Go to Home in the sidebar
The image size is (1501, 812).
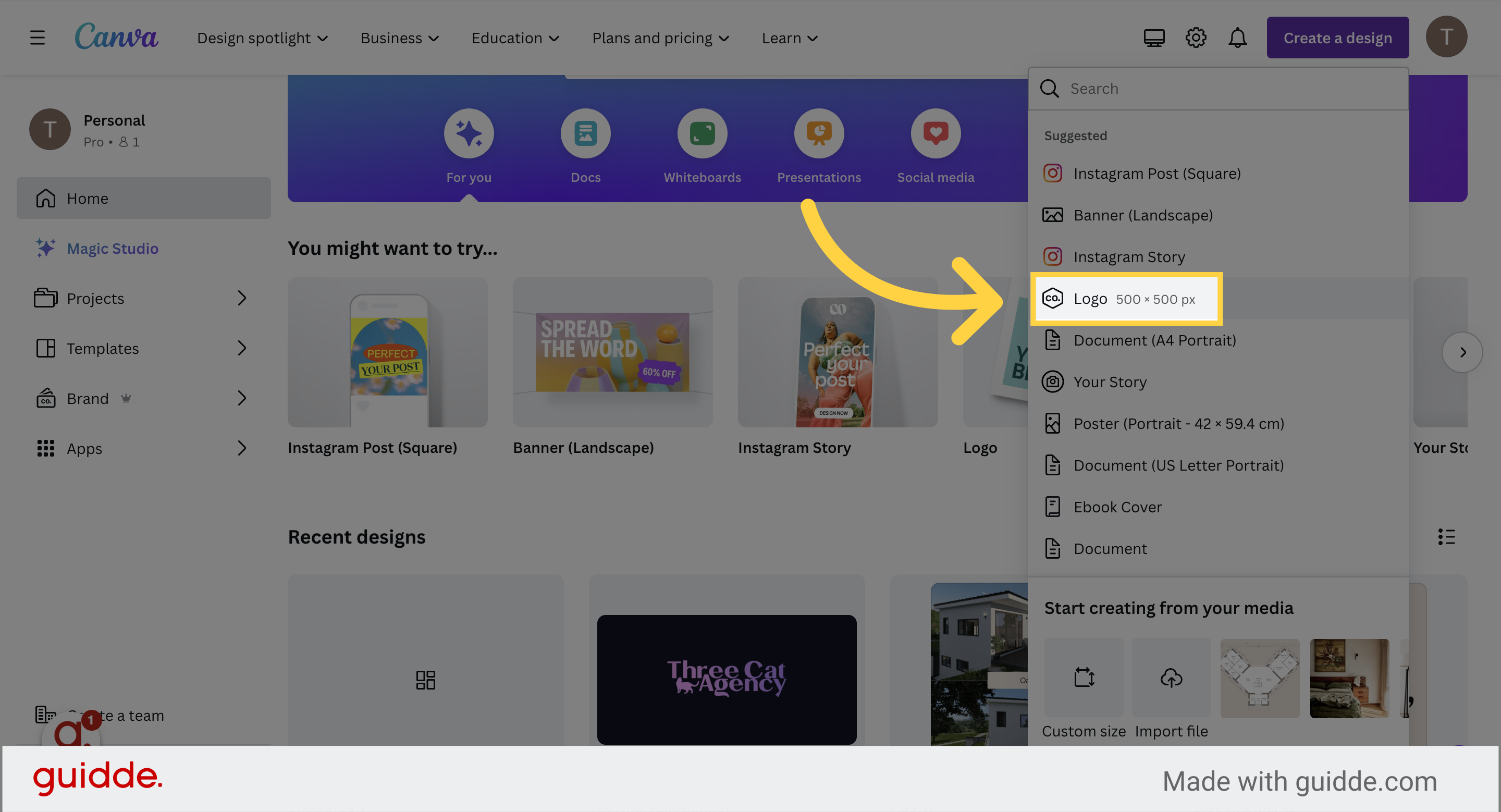tap(88, 198)
